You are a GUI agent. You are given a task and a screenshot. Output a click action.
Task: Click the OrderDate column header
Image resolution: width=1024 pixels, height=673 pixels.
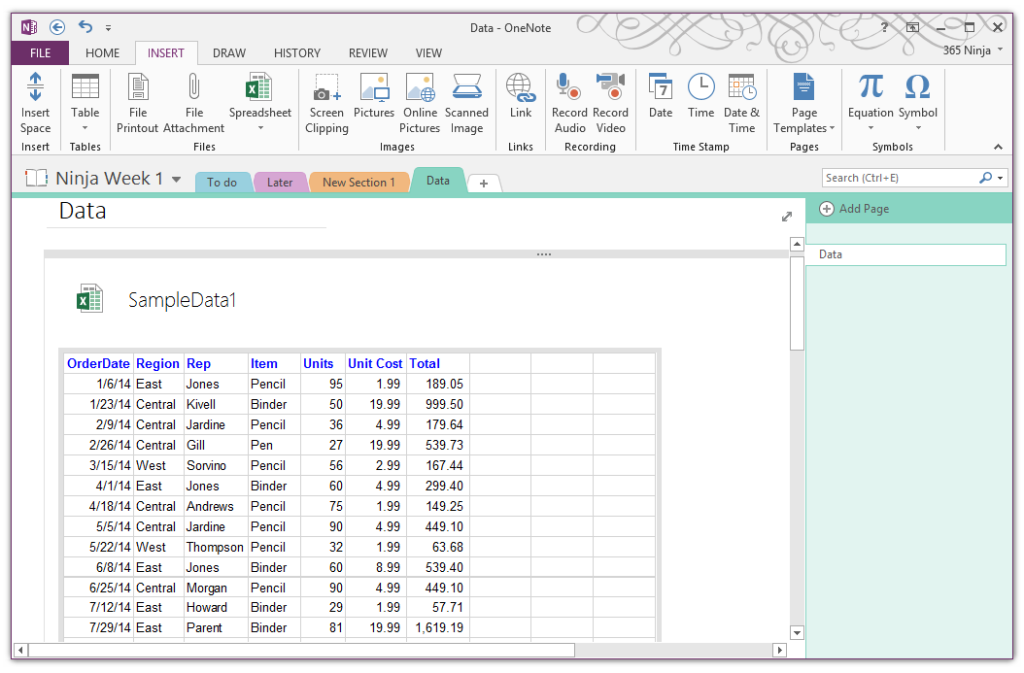pos(99,364)
